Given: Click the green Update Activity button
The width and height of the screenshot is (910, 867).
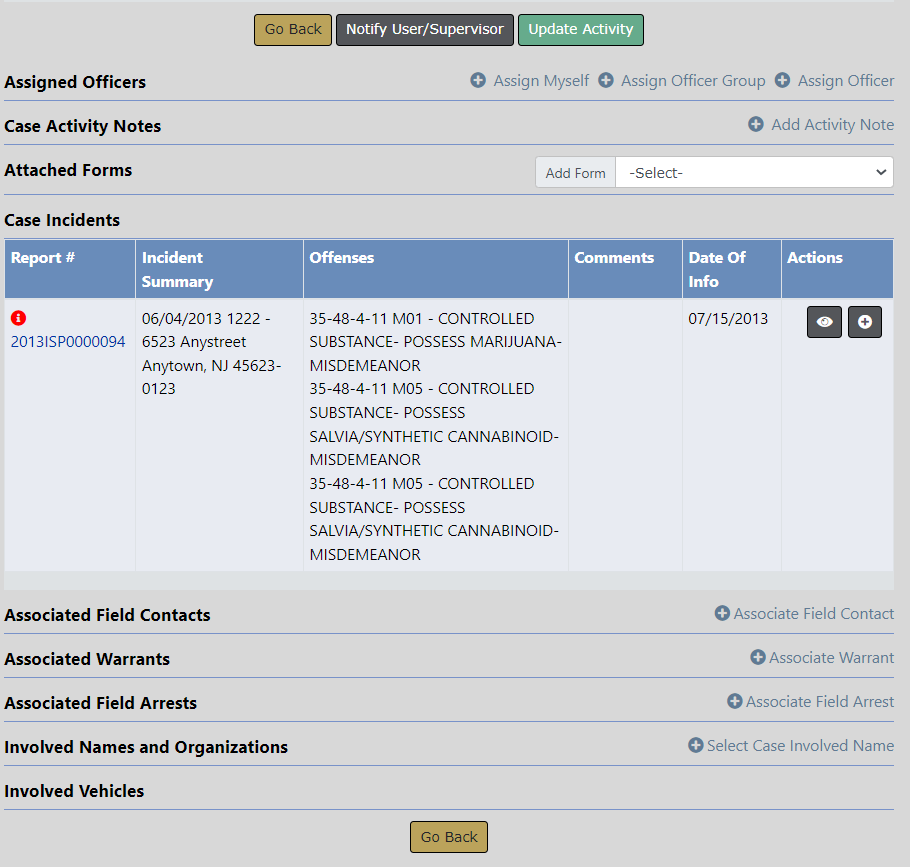Looking at the screenshot, I should tap(580, 29).
